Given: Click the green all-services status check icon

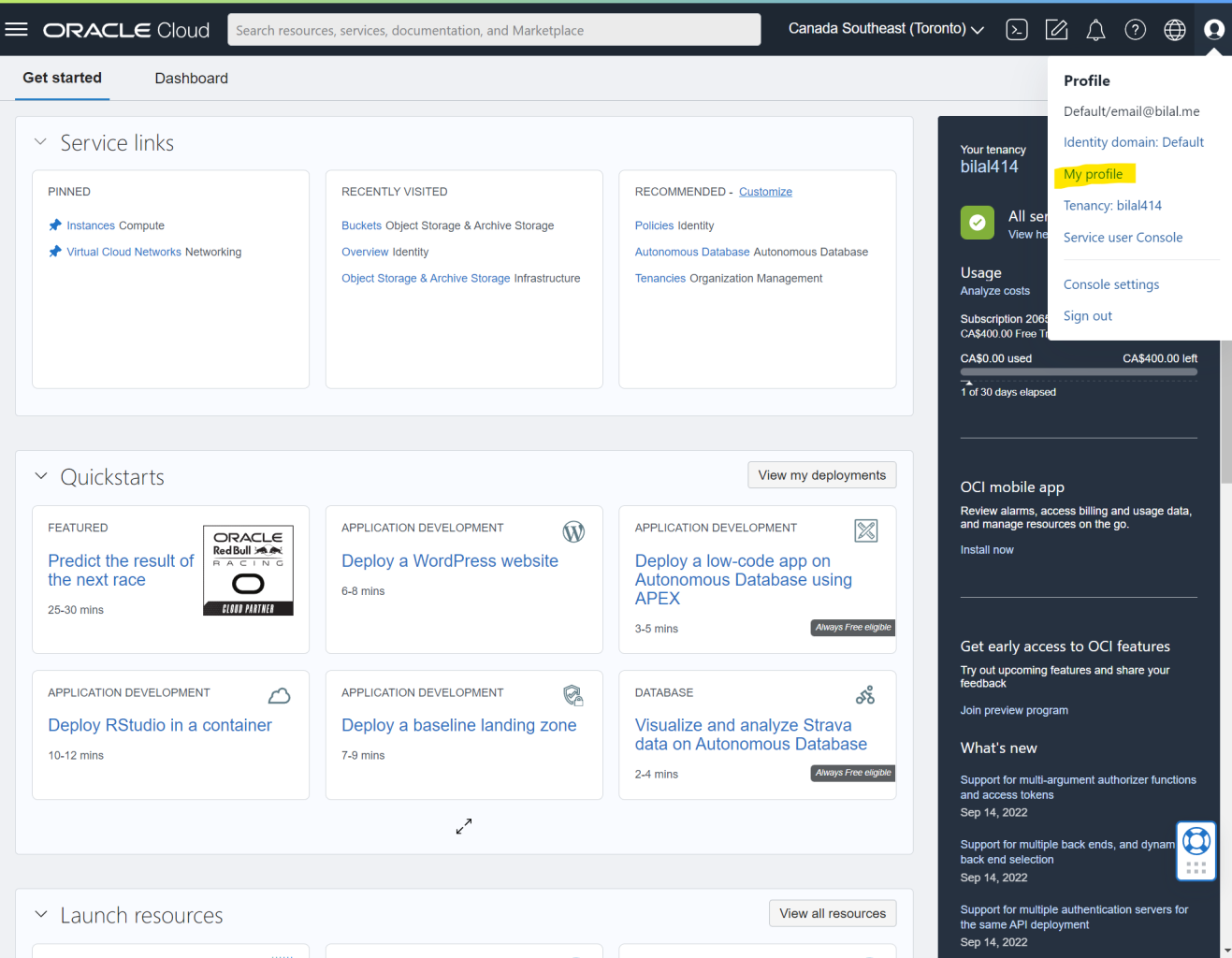Looking at the screenshot, I should [x=977, y=222].
